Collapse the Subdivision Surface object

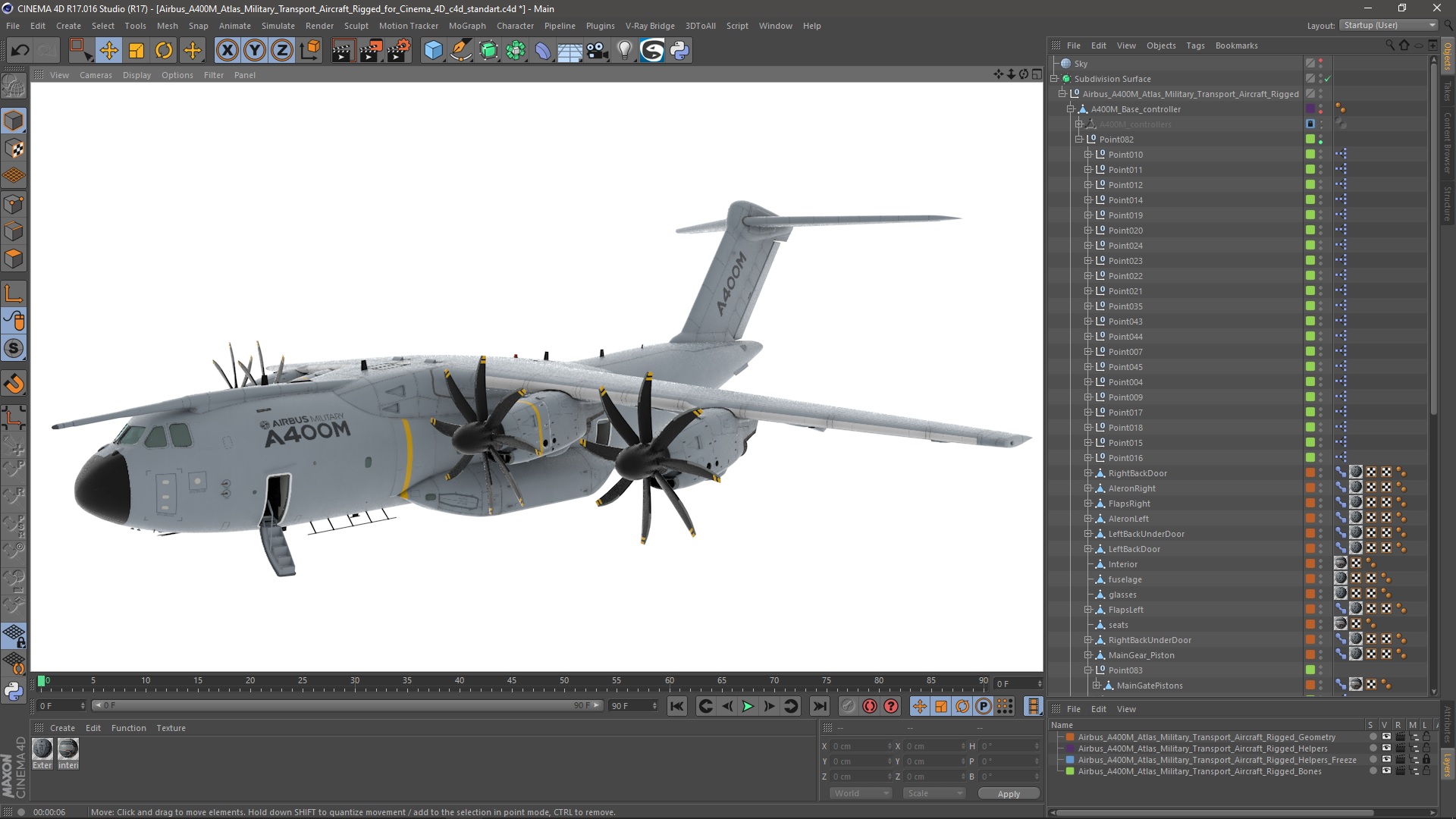coord(1054,79)
